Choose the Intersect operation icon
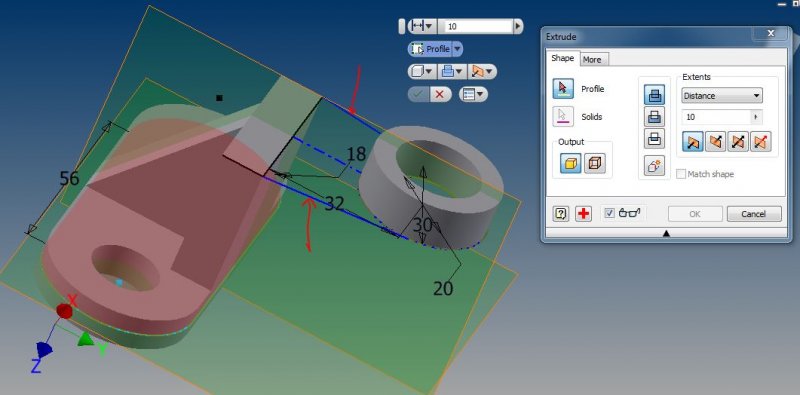Viewport: 800px width, 395px height. [654, 139]
